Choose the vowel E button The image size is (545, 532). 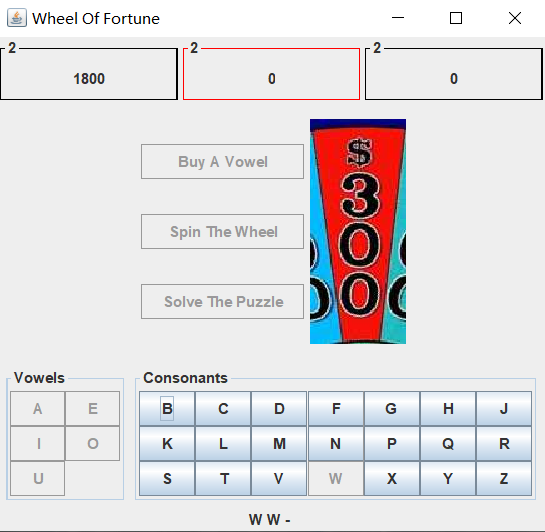92,409
